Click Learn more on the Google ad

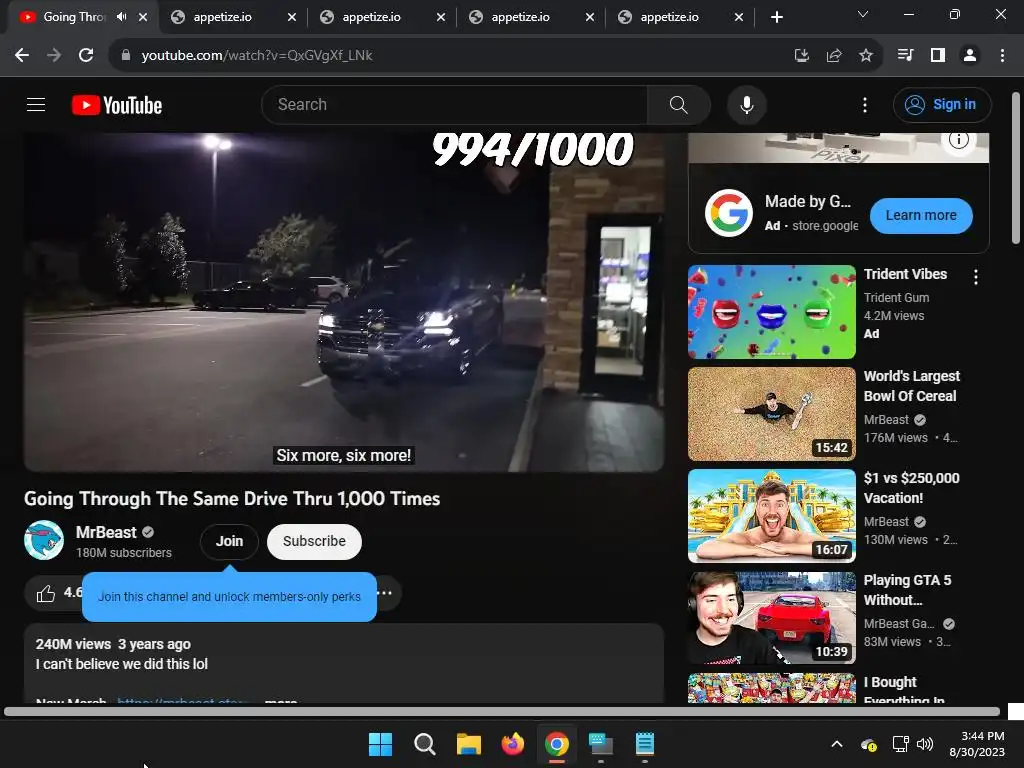click(x=921, y=216)
